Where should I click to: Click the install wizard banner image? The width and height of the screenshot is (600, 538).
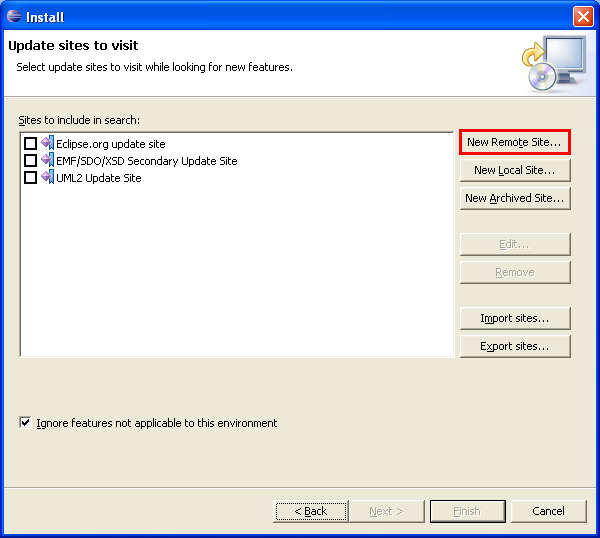click(553, 63)
